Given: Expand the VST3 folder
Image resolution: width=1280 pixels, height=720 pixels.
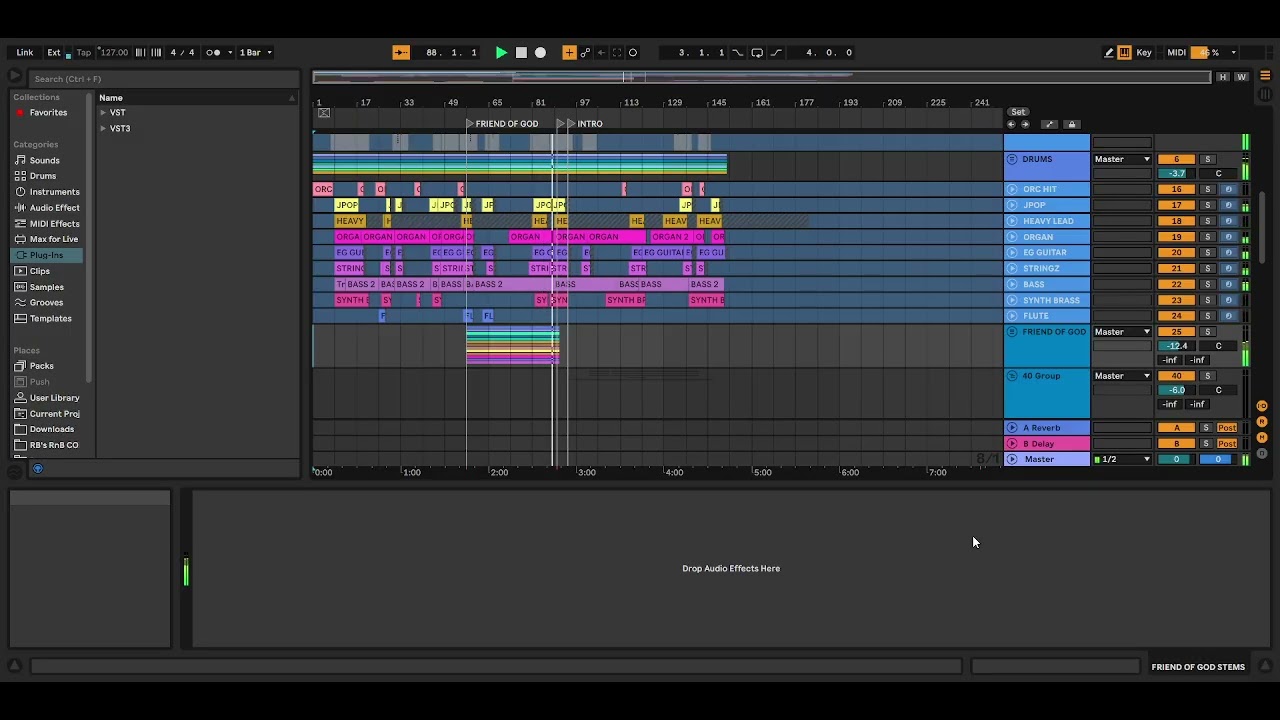Looking at the screenshot, I should point(103,129).
